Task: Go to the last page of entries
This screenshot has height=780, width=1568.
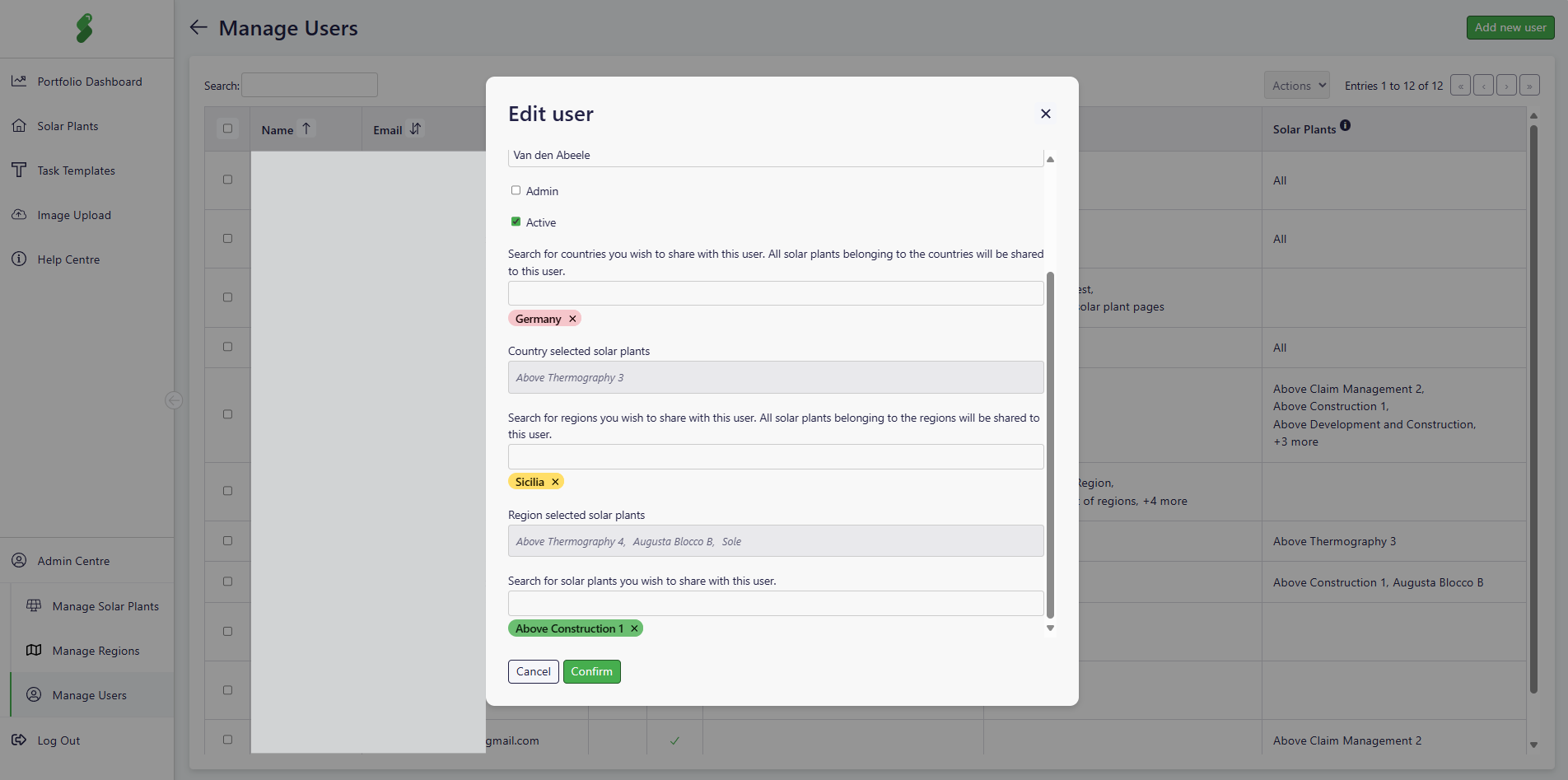Action: [x=1529, y=86]
